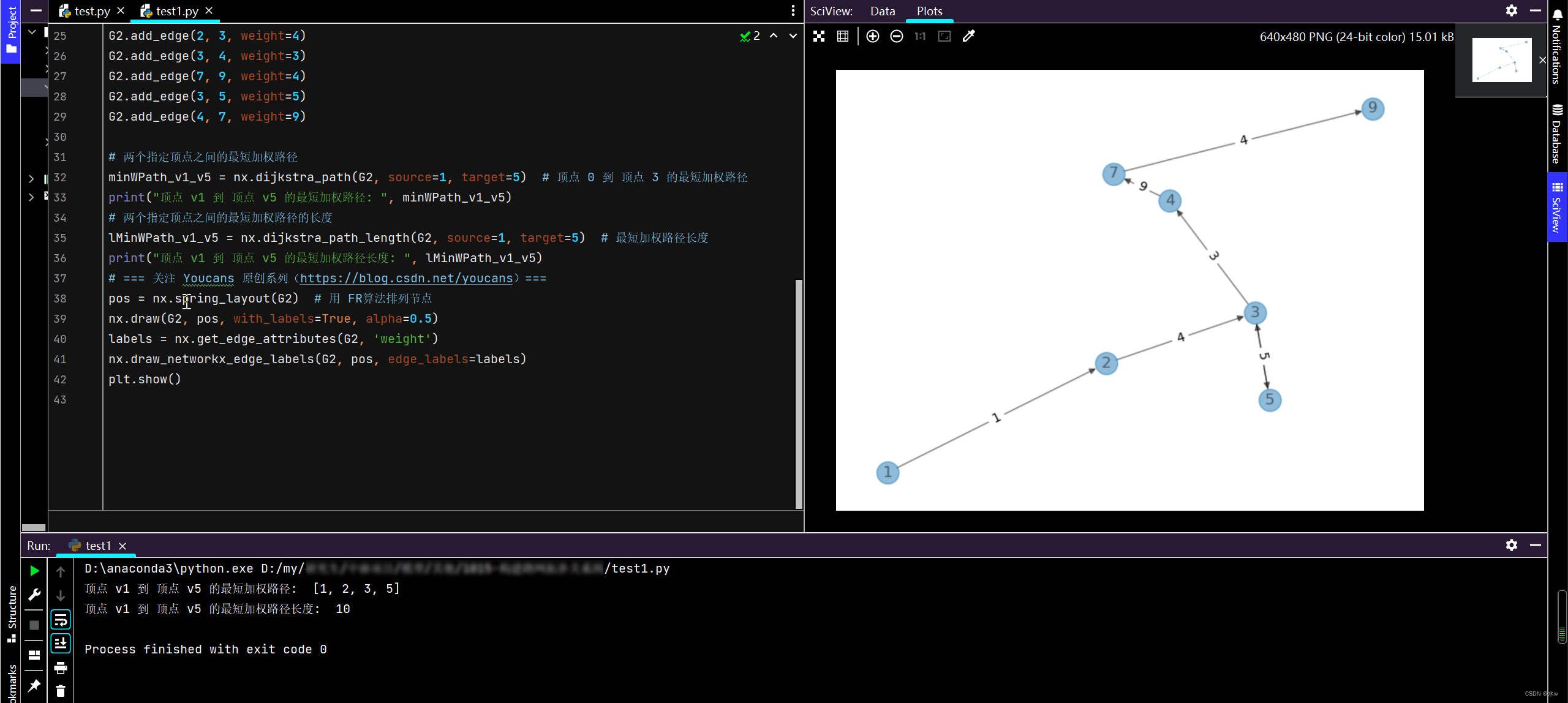Open the editor kebab menu
1568x703 pixels.
tap(793, 10)
